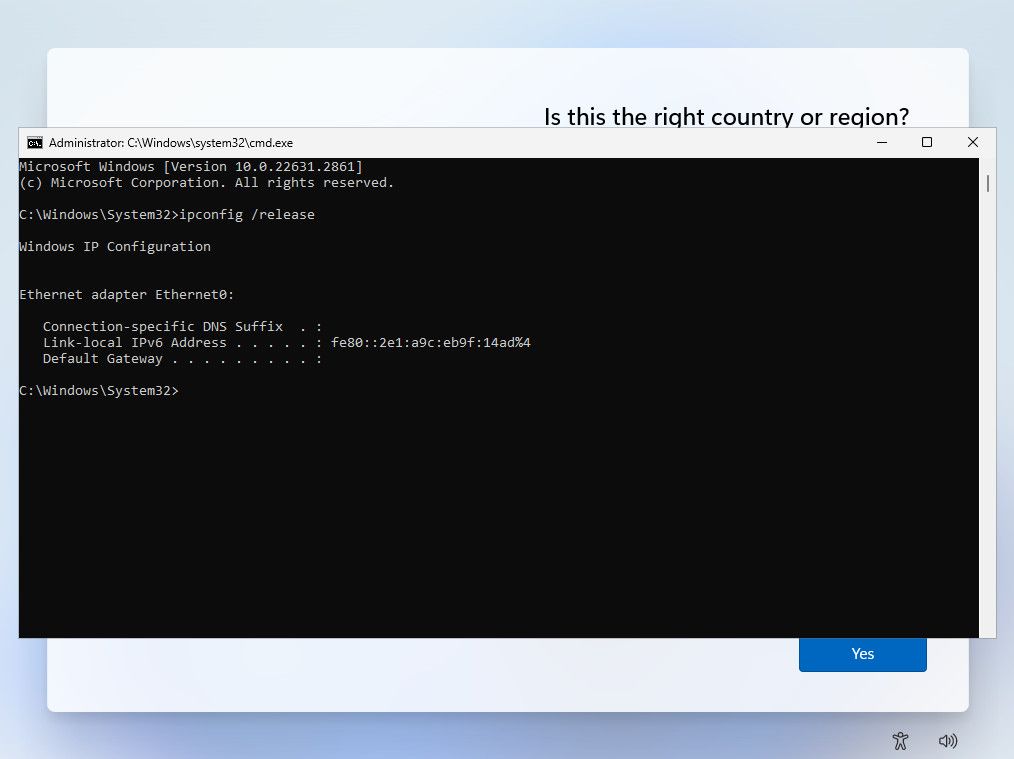The image size is (1014, 759).
Task: Click the 'ipconfig /release' command line
Action: pos(167,215)
